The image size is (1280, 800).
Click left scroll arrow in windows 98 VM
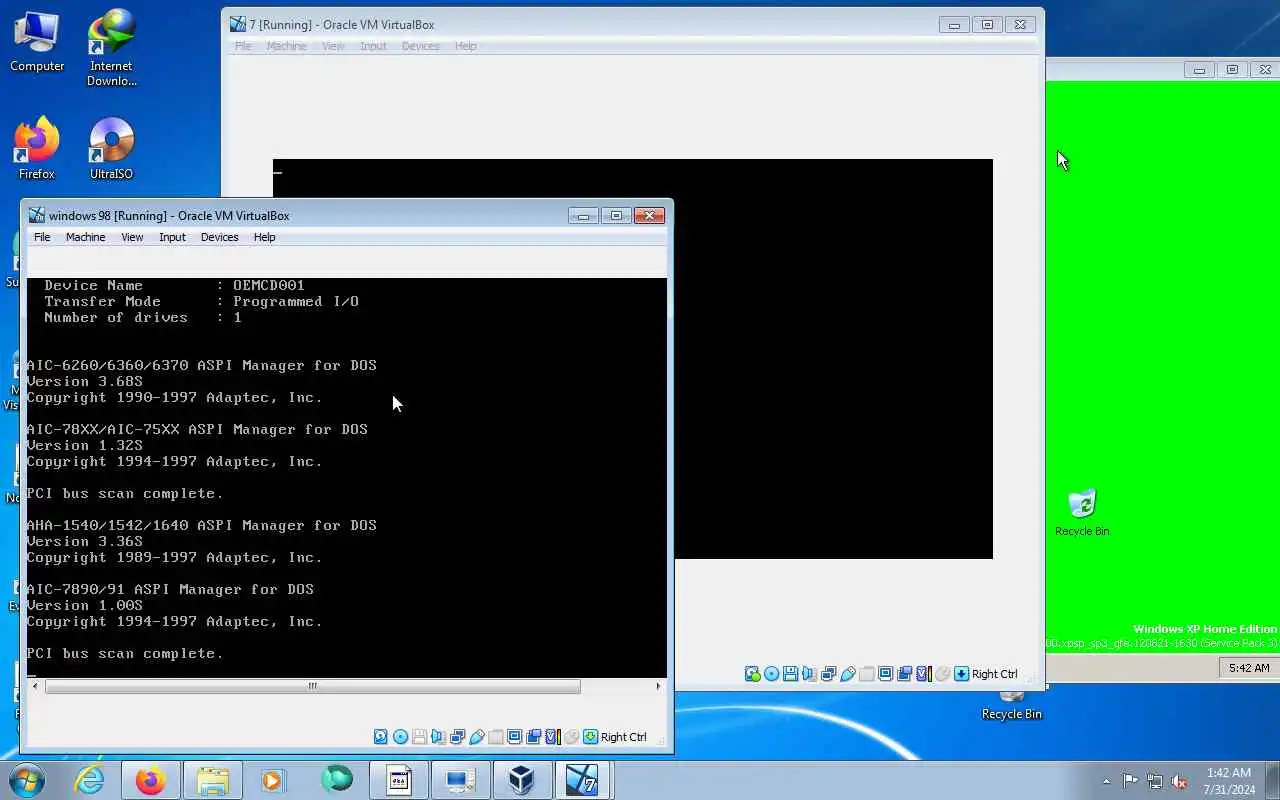coord(33,686)
